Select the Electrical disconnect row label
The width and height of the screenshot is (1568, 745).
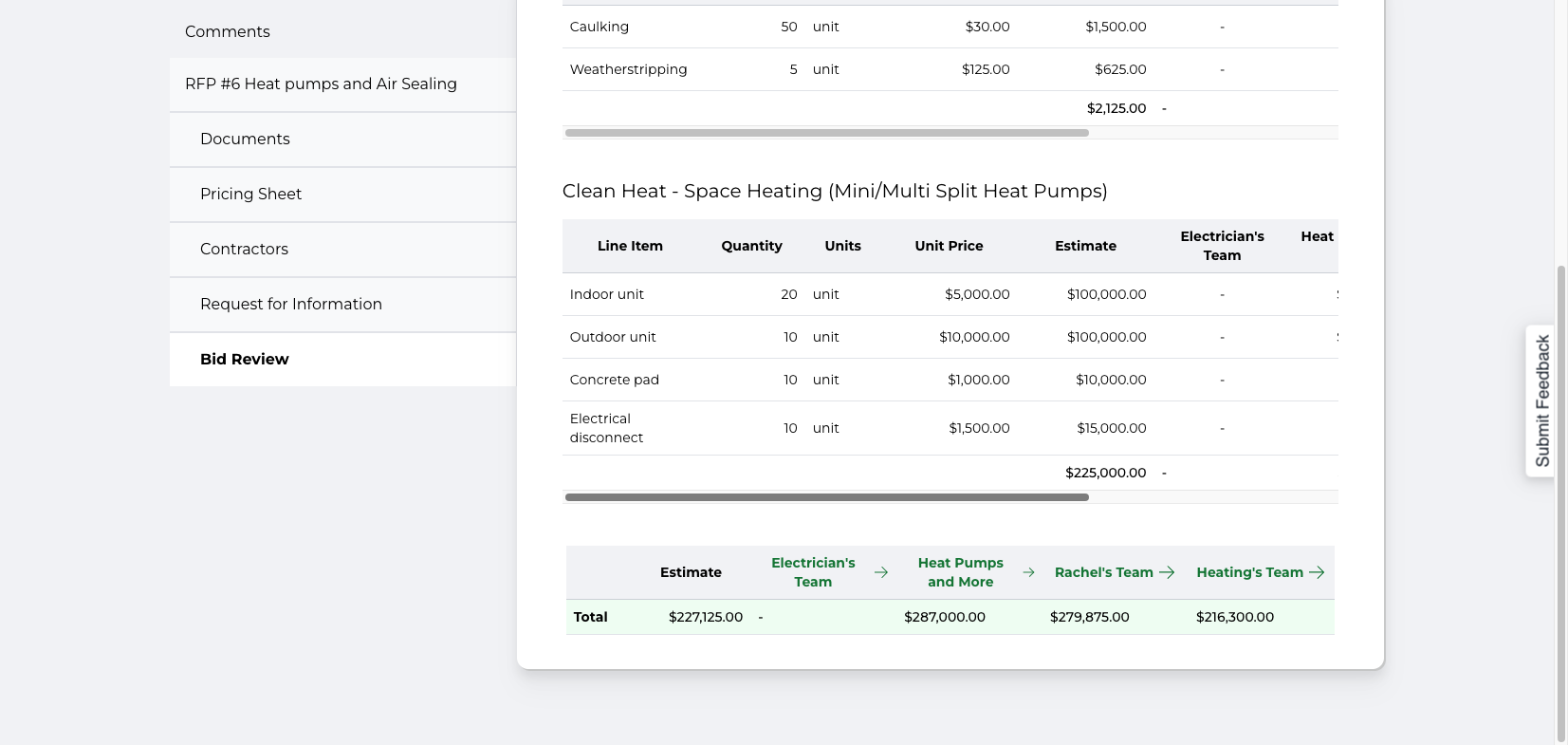pos(606,428)
